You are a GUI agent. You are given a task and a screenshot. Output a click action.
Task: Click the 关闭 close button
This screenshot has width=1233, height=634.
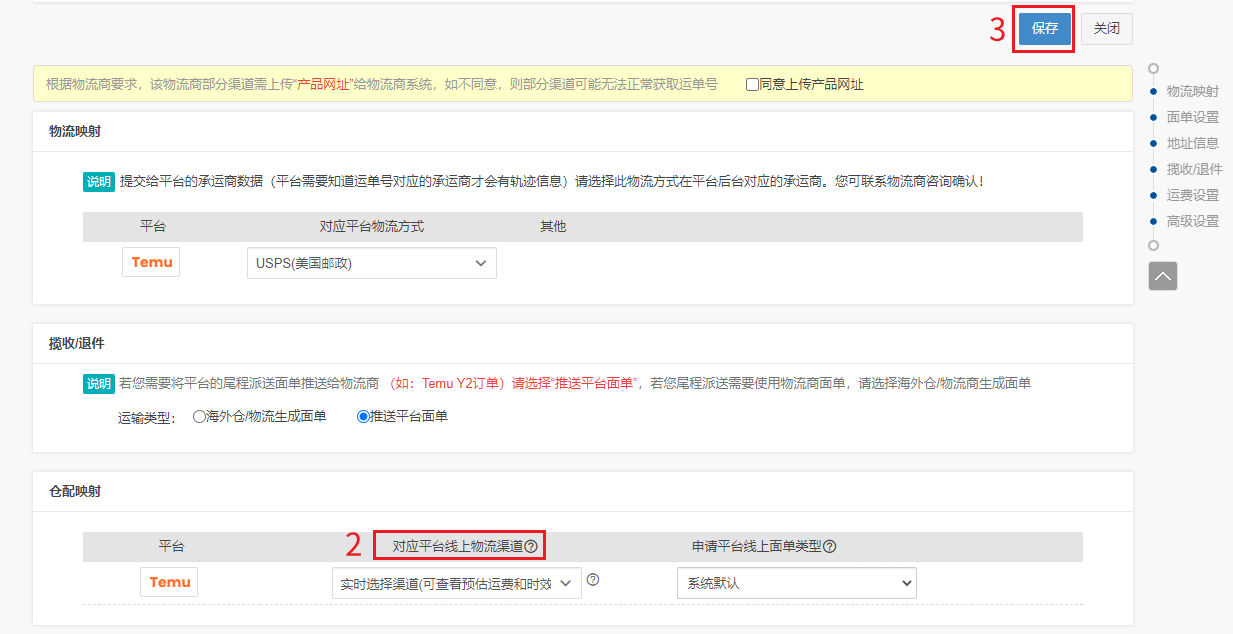pyautogui.click(x=1106, y=29)
